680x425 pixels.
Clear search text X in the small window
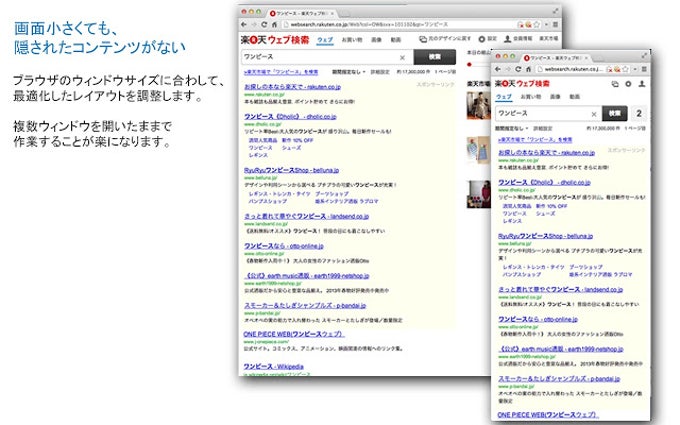[x=594, y=114]
